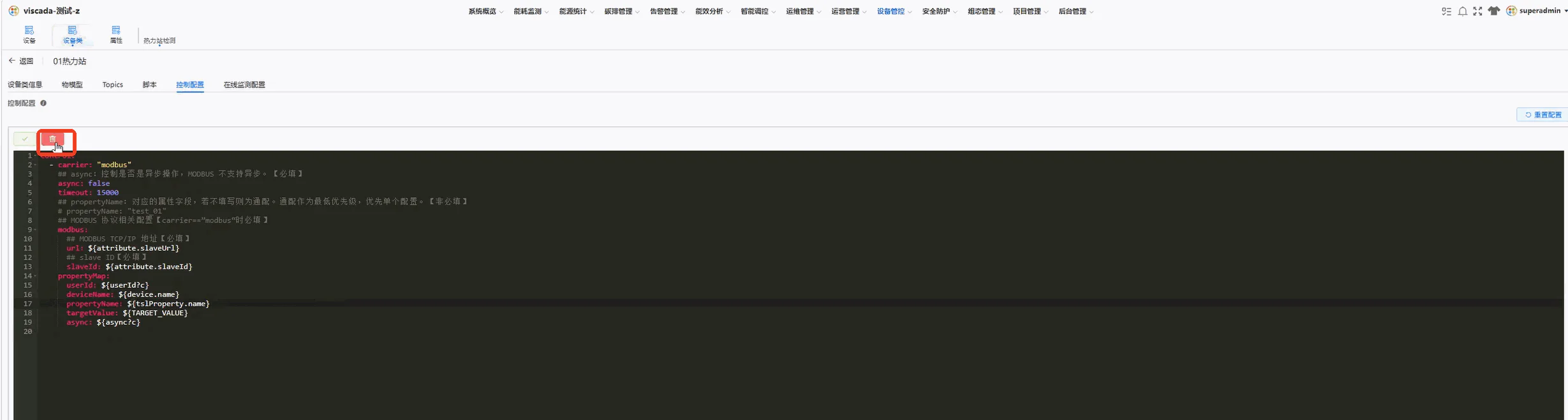Open the 设备管控 top menu

[894, 11]
